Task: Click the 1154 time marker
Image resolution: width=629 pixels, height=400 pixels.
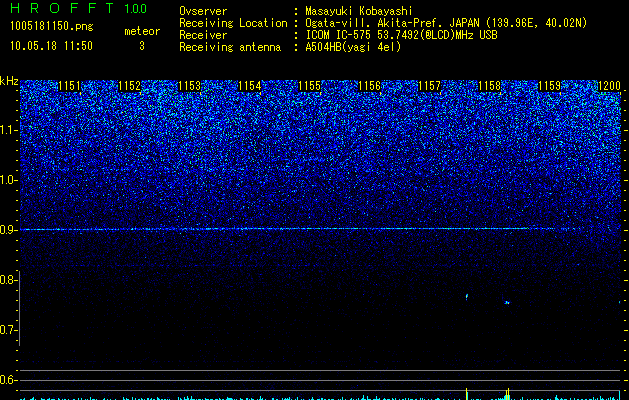Action: 250,86
